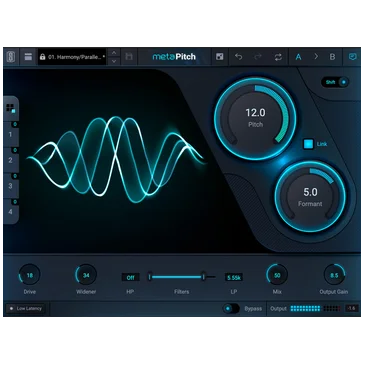Open the 01. Harmony/Parallel preset dropdown

click(x=72, y=57)
